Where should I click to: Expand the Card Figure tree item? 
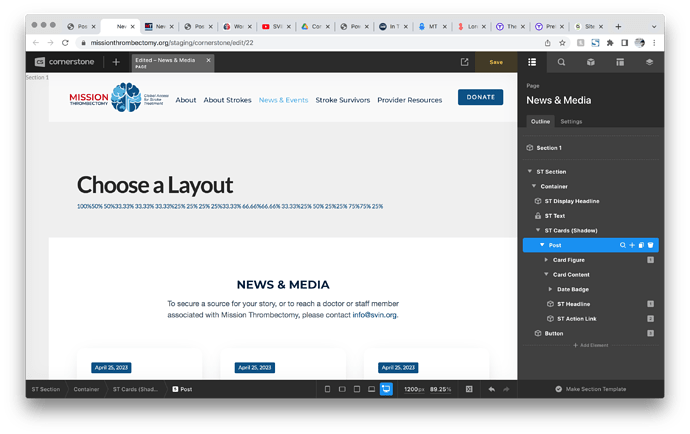(546, 260)
